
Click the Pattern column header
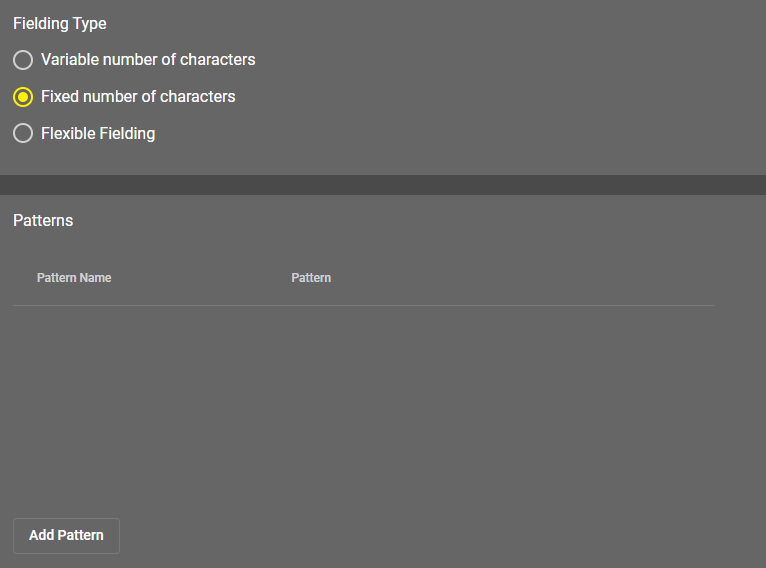311,278
